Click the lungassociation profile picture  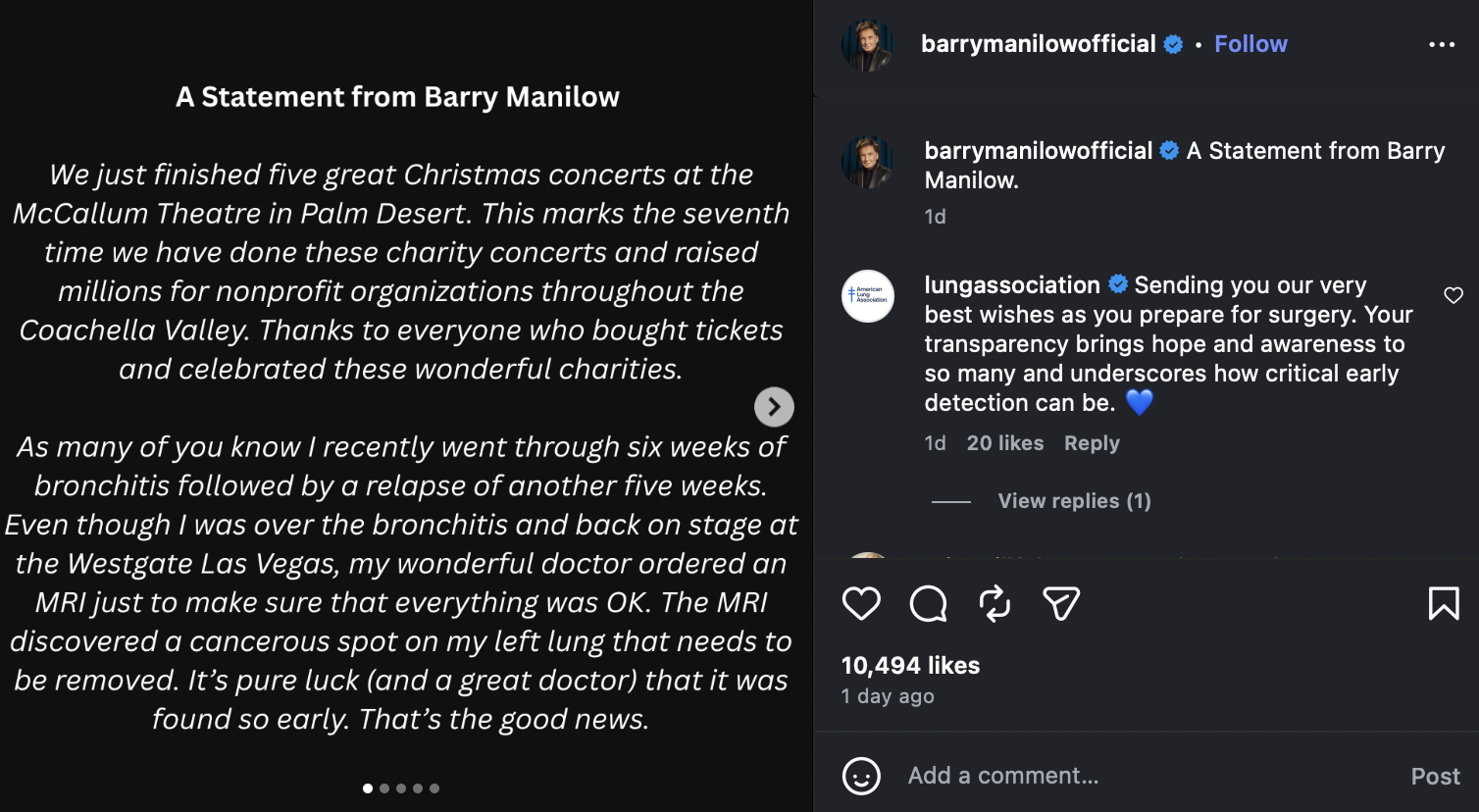867,296
